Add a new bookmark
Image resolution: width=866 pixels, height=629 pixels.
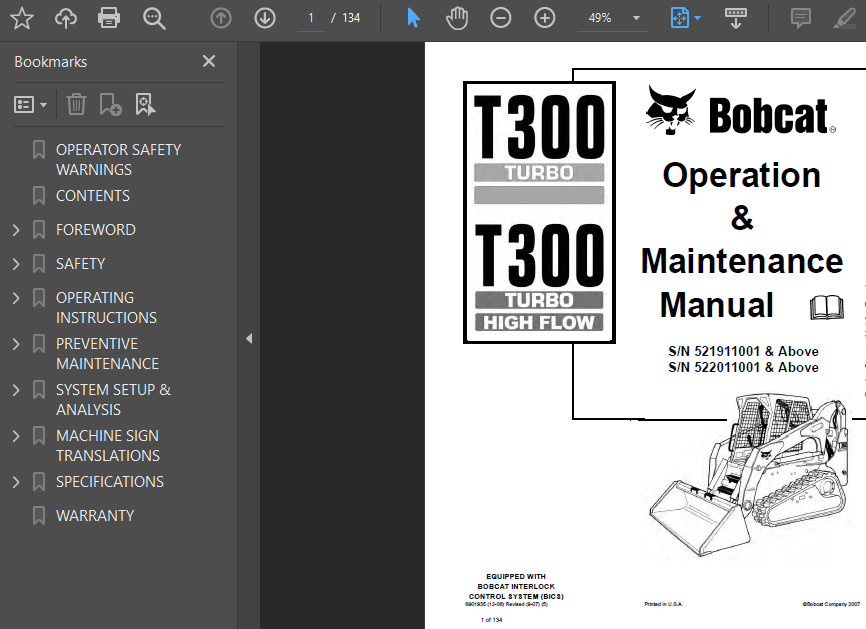coord(110,104)
